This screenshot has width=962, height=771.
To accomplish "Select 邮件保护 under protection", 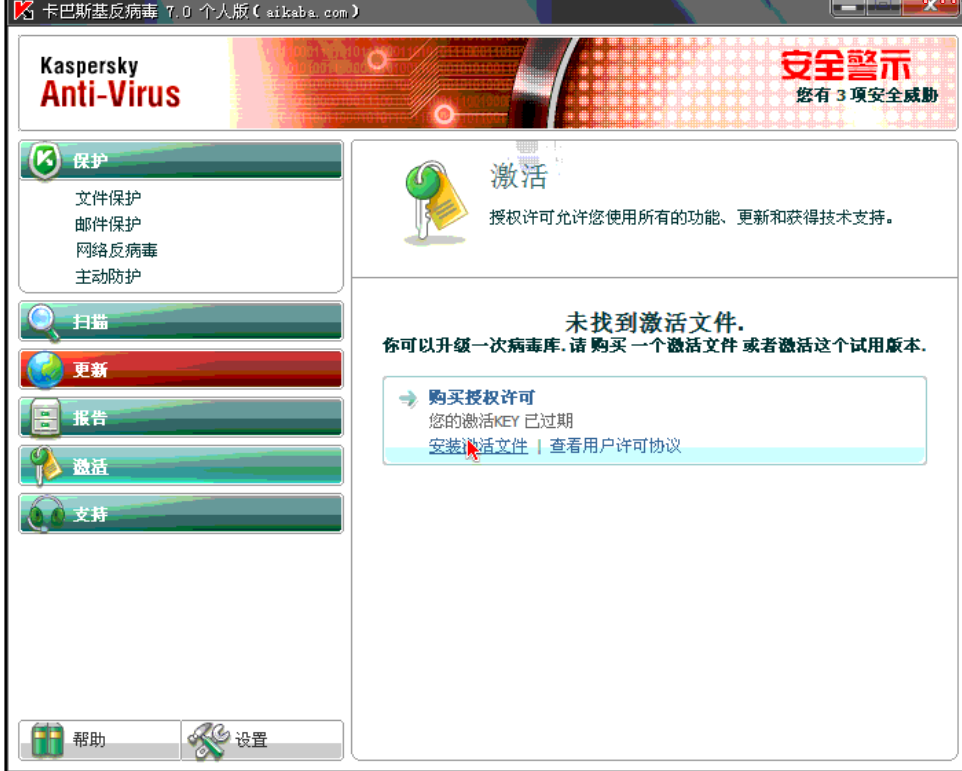I will 108,224.
